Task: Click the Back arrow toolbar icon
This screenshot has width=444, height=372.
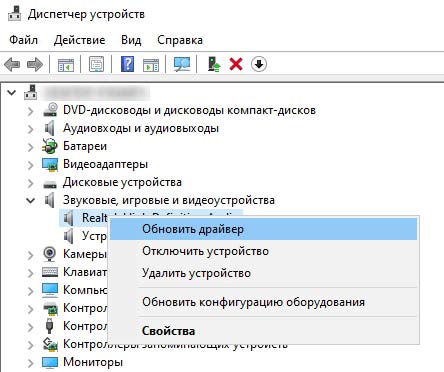Action: click(12, 64)
